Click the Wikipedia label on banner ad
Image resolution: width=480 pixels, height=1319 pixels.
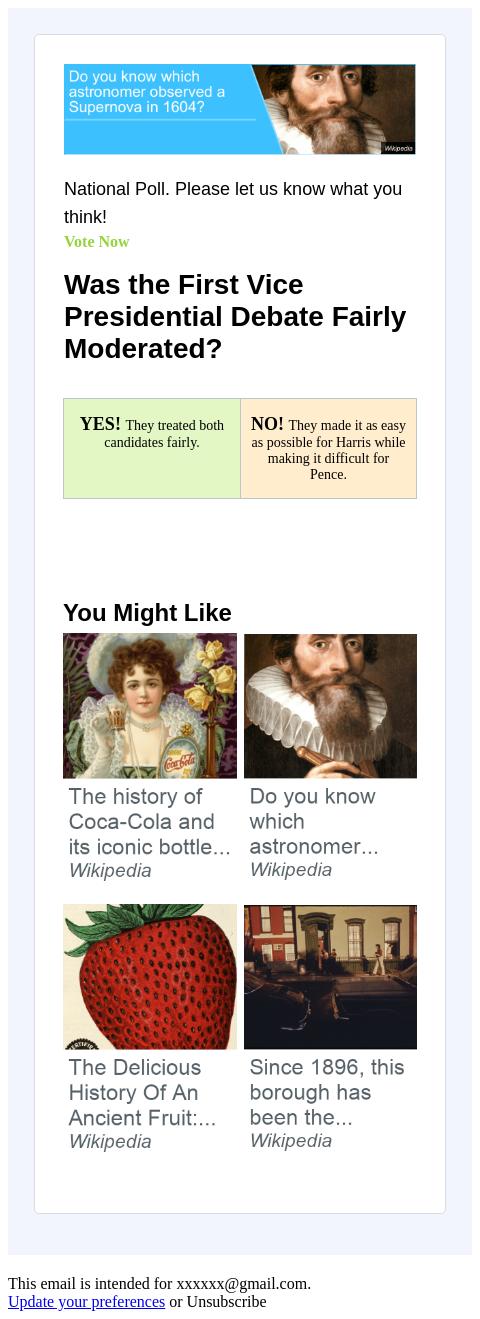point(398,148)
